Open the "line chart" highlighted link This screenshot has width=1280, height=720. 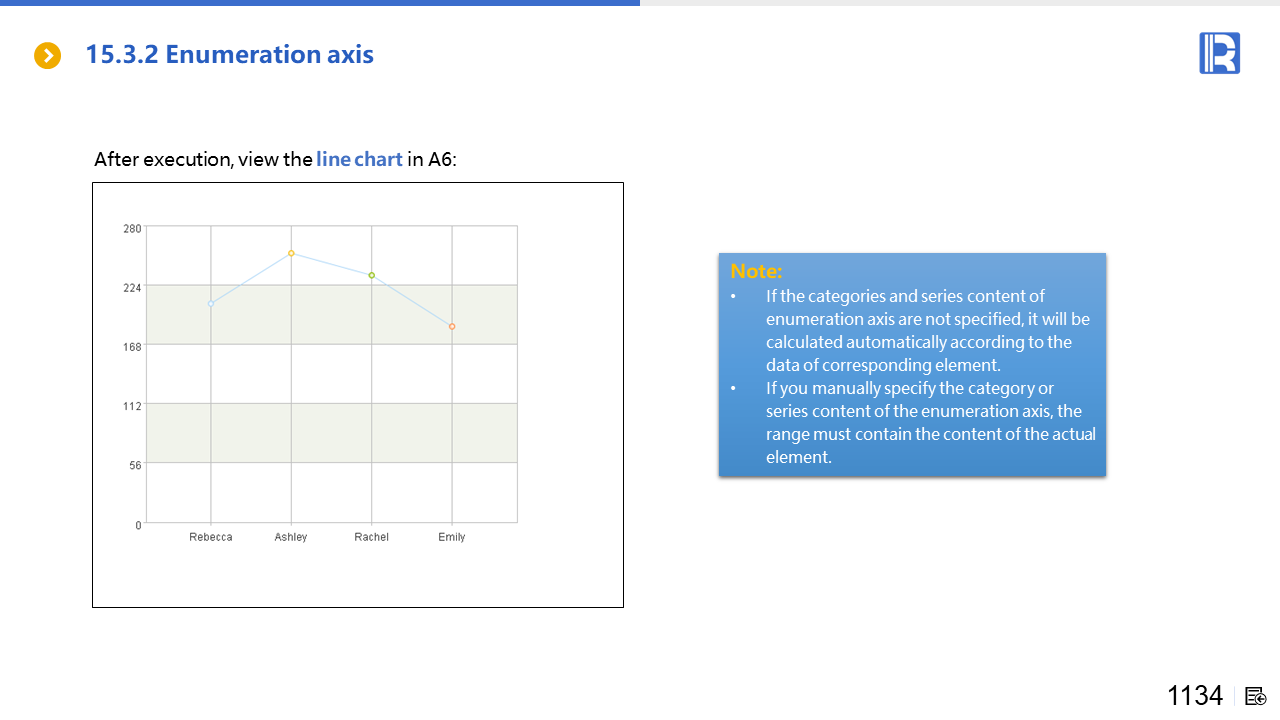[359, 159]
